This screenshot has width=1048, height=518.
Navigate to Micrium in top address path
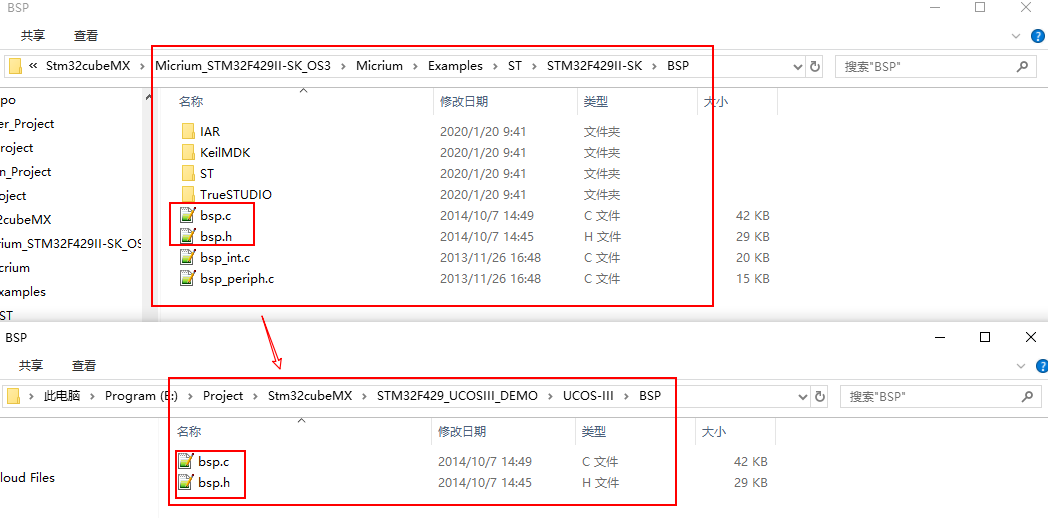379,66
